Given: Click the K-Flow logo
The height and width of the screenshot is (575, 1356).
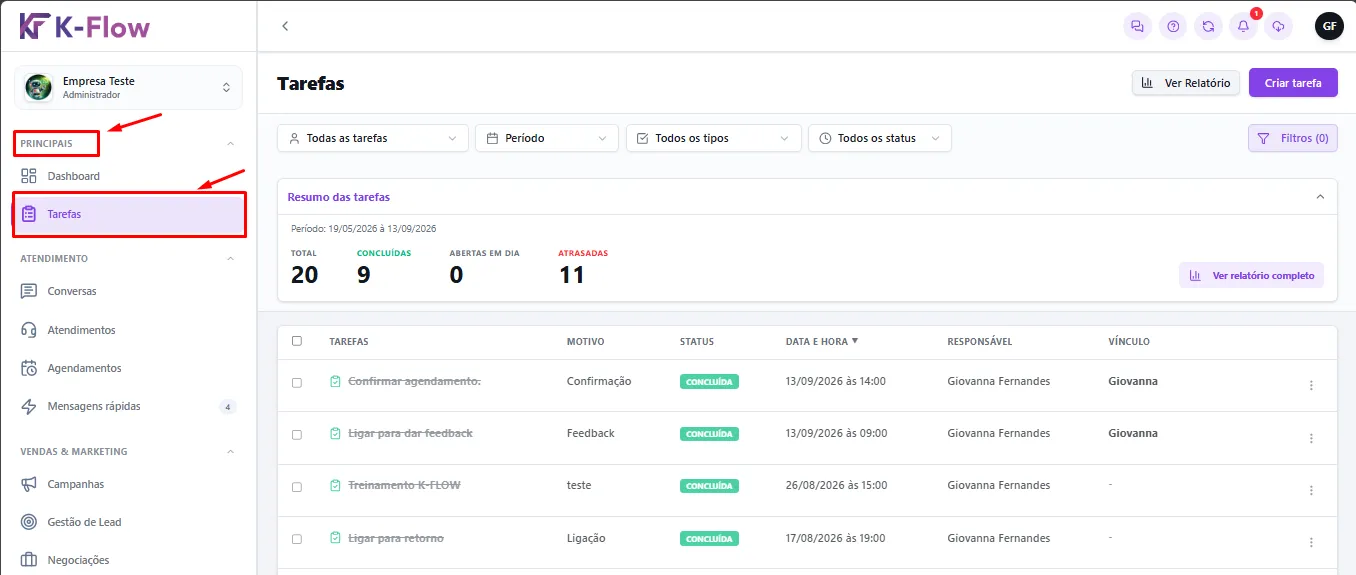Looking at the screenshot, I should click(85, 26).
